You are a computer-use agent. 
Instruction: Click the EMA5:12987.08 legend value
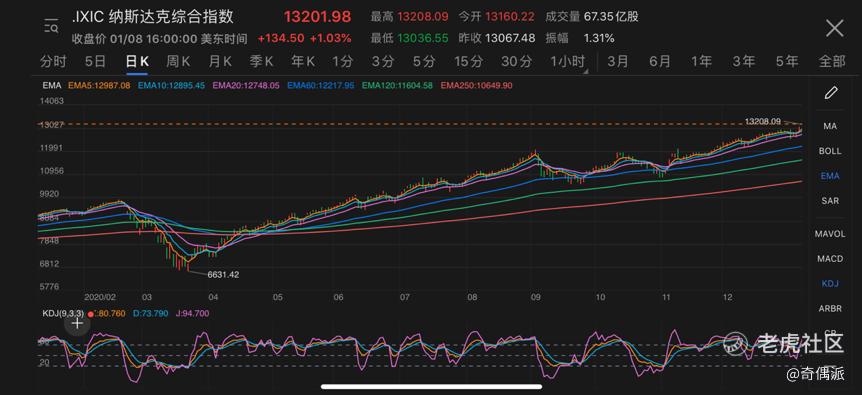99,86
